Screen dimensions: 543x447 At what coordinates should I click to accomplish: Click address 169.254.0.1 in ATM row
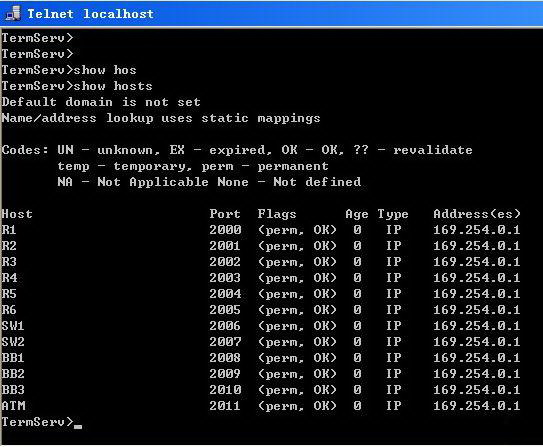[x=477, y=405]
